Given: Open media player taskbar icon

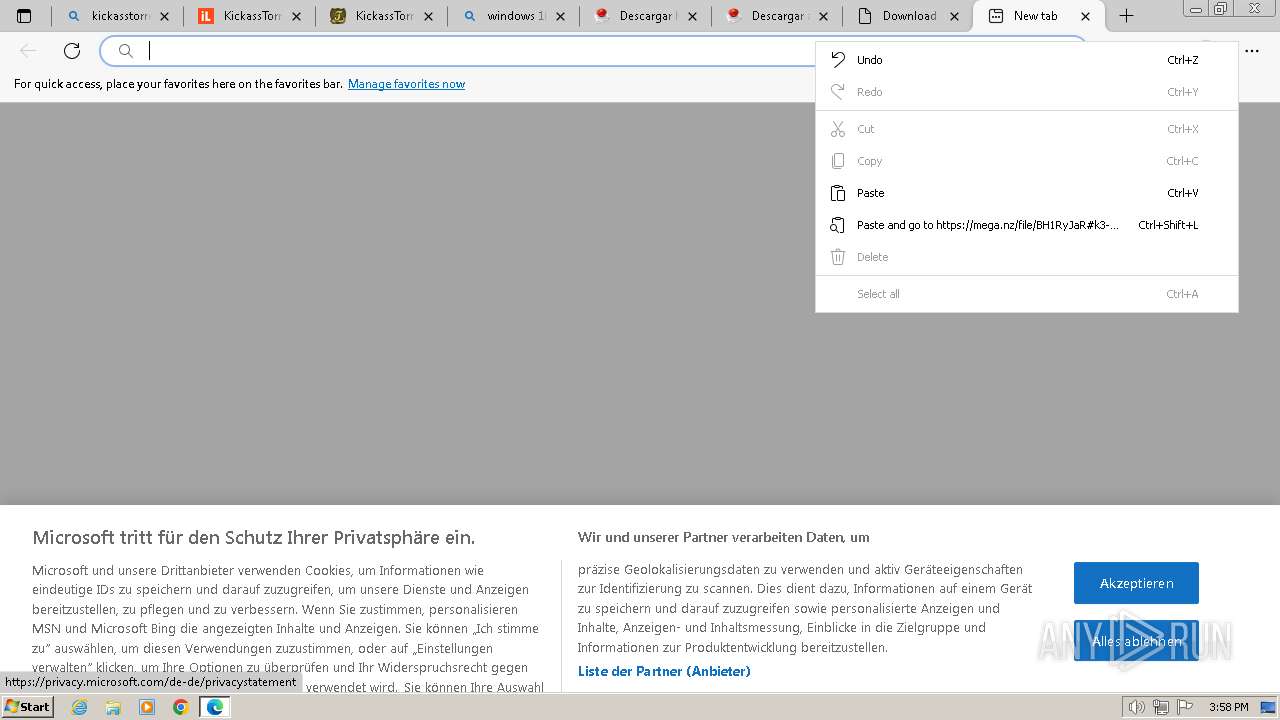Looking at the screenshot, I should pyautogui.click(x=147, y=707).
